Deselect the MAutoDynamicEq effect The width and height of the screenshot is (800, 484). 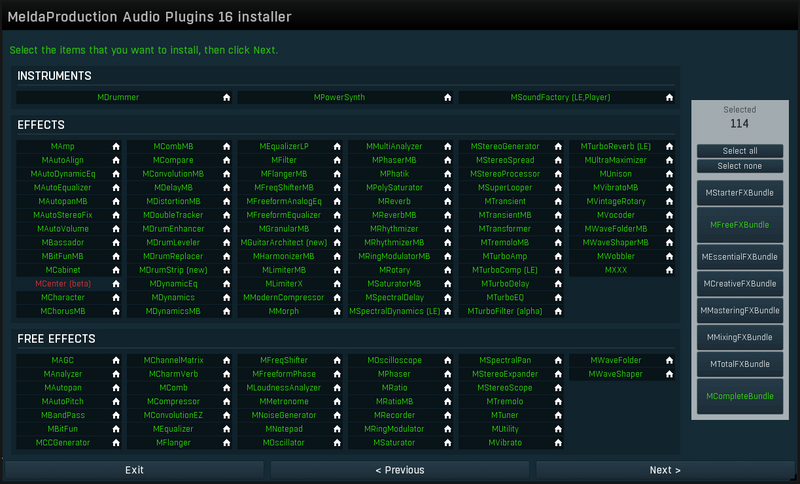pyautogui.click(x=63, y=174)
